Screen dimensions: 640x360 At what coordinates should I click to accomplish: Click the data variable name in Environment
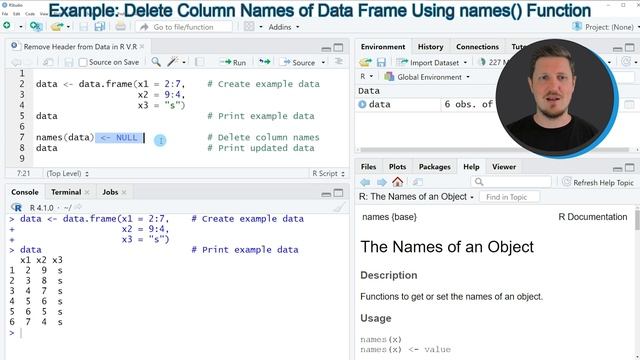click(x=380, y=104)
